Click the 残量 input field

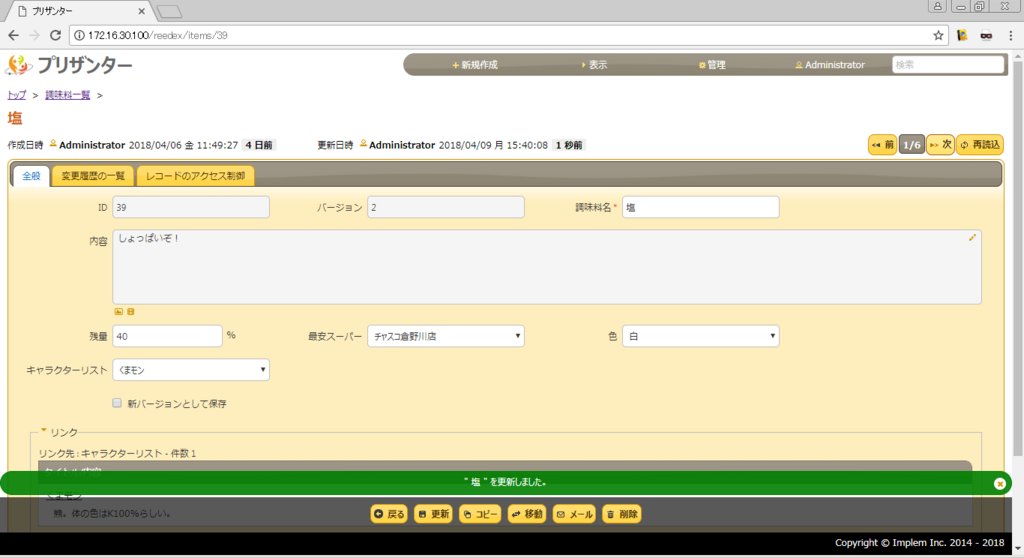tap(167, 336)
